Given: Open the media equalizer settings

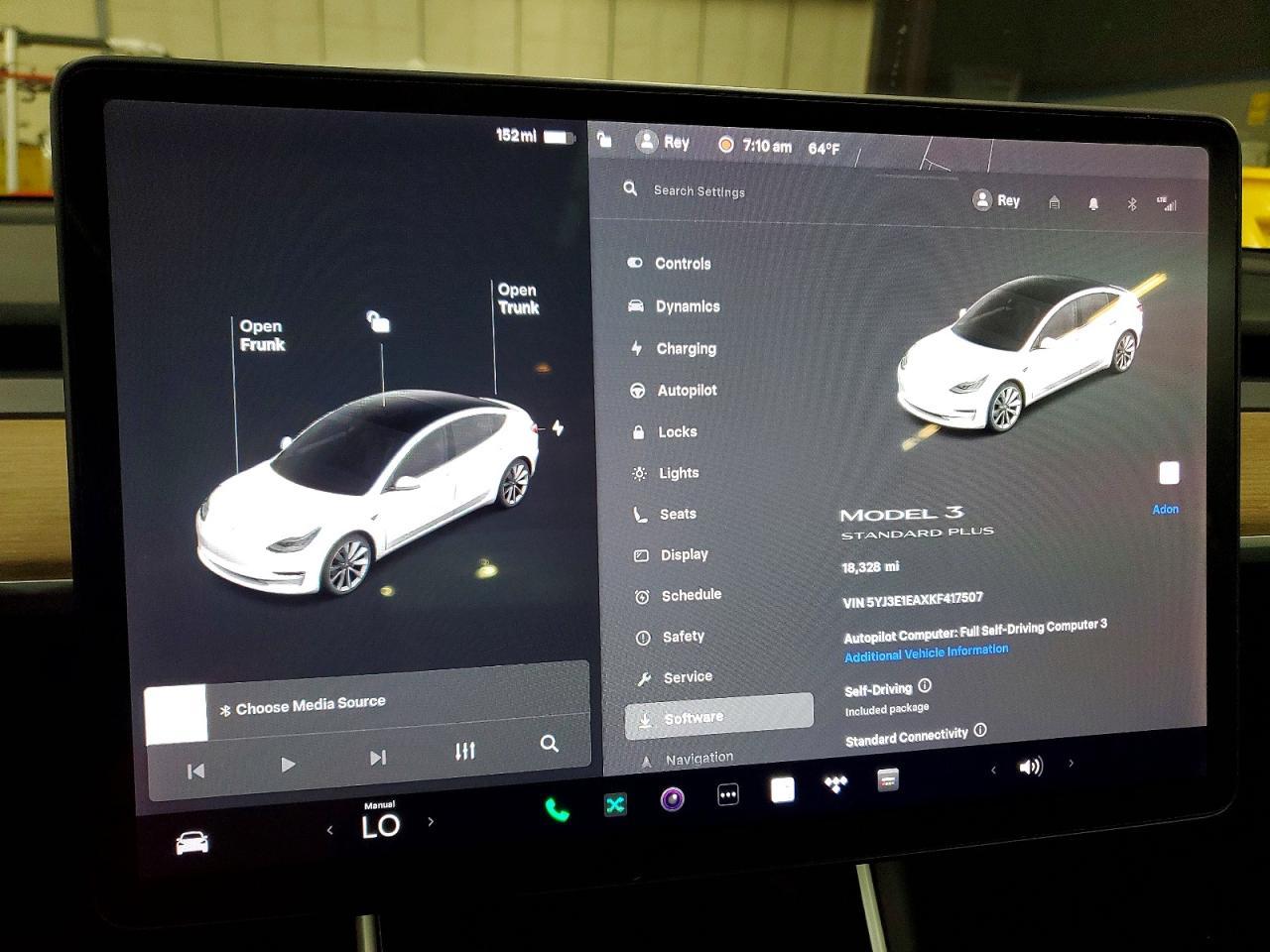Looking at the screenshot, I should click(x=464, y=751).
